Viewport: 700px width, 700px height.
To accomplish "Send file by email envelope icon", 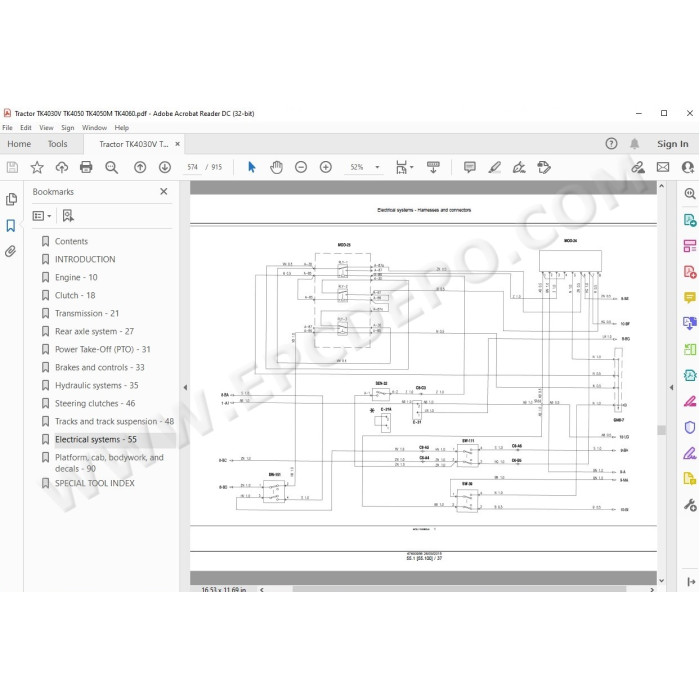I will pos(663,167).
